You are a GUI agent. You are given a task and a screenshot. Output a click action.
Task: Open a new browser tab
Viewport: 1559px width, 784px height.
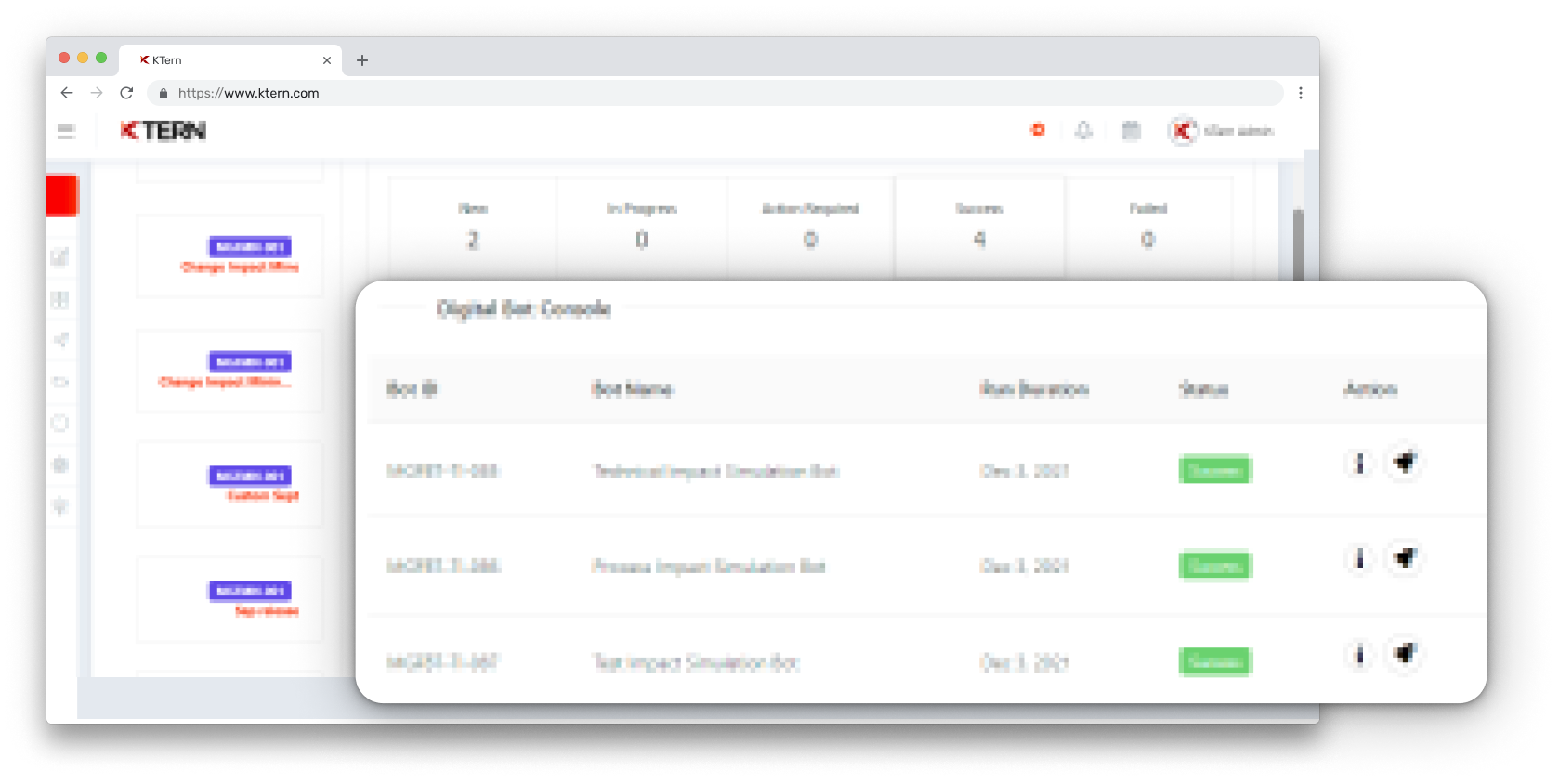click(362, 60)
